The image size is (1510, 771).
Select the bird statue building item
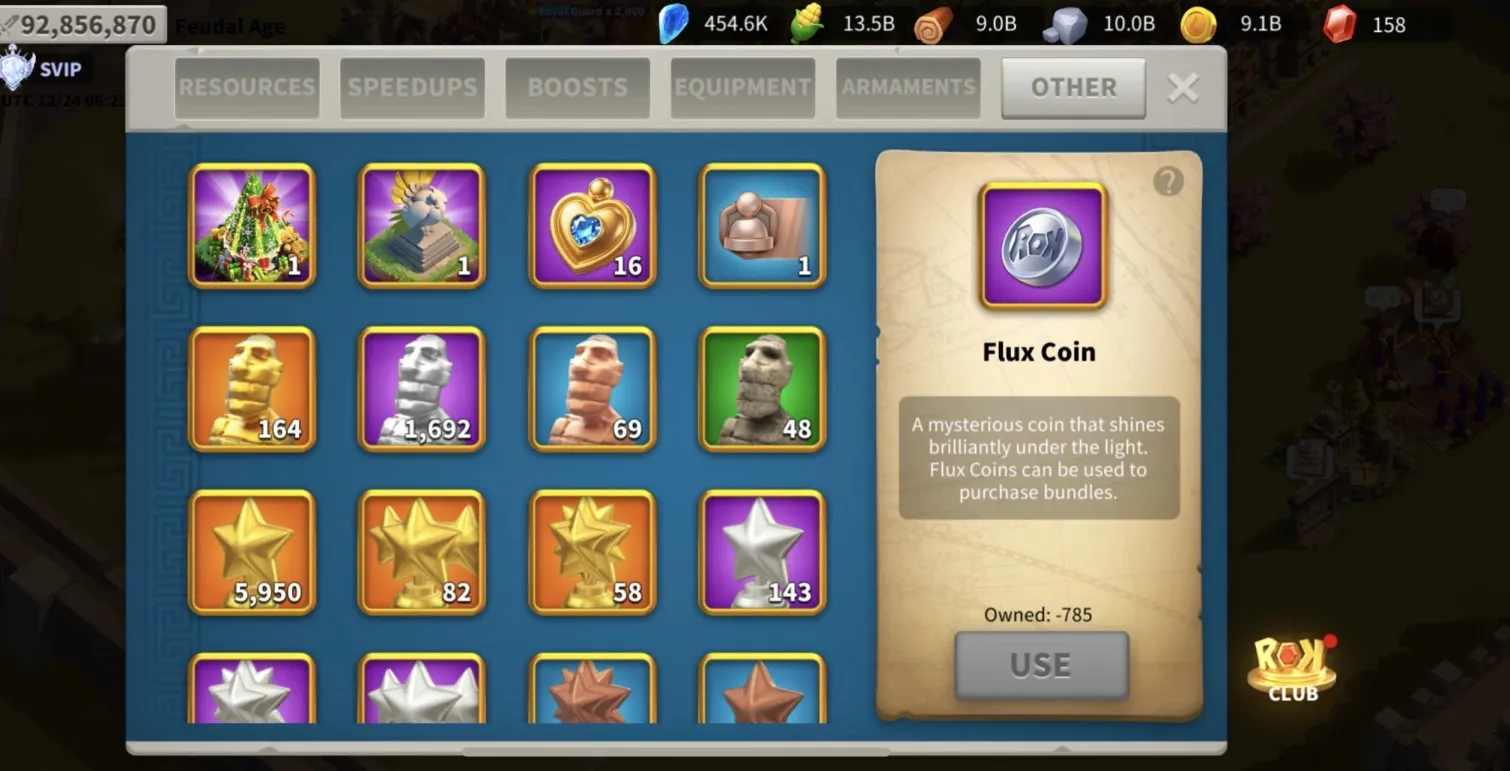point(422,226)
